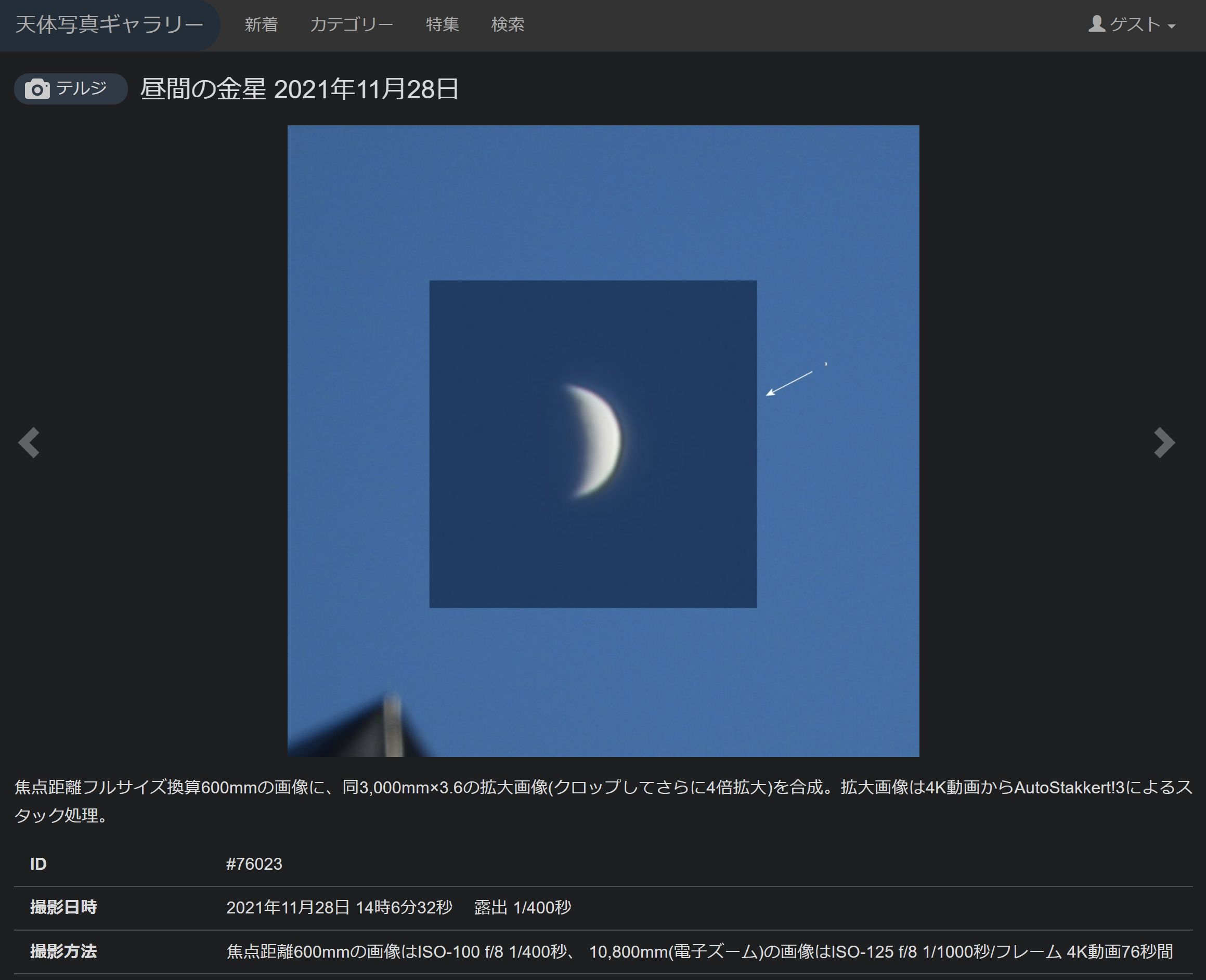Image resolution: width=1206 pixels, height=980 pixels.
Task: Click the photo ID #76023
Action: point(254,864)
